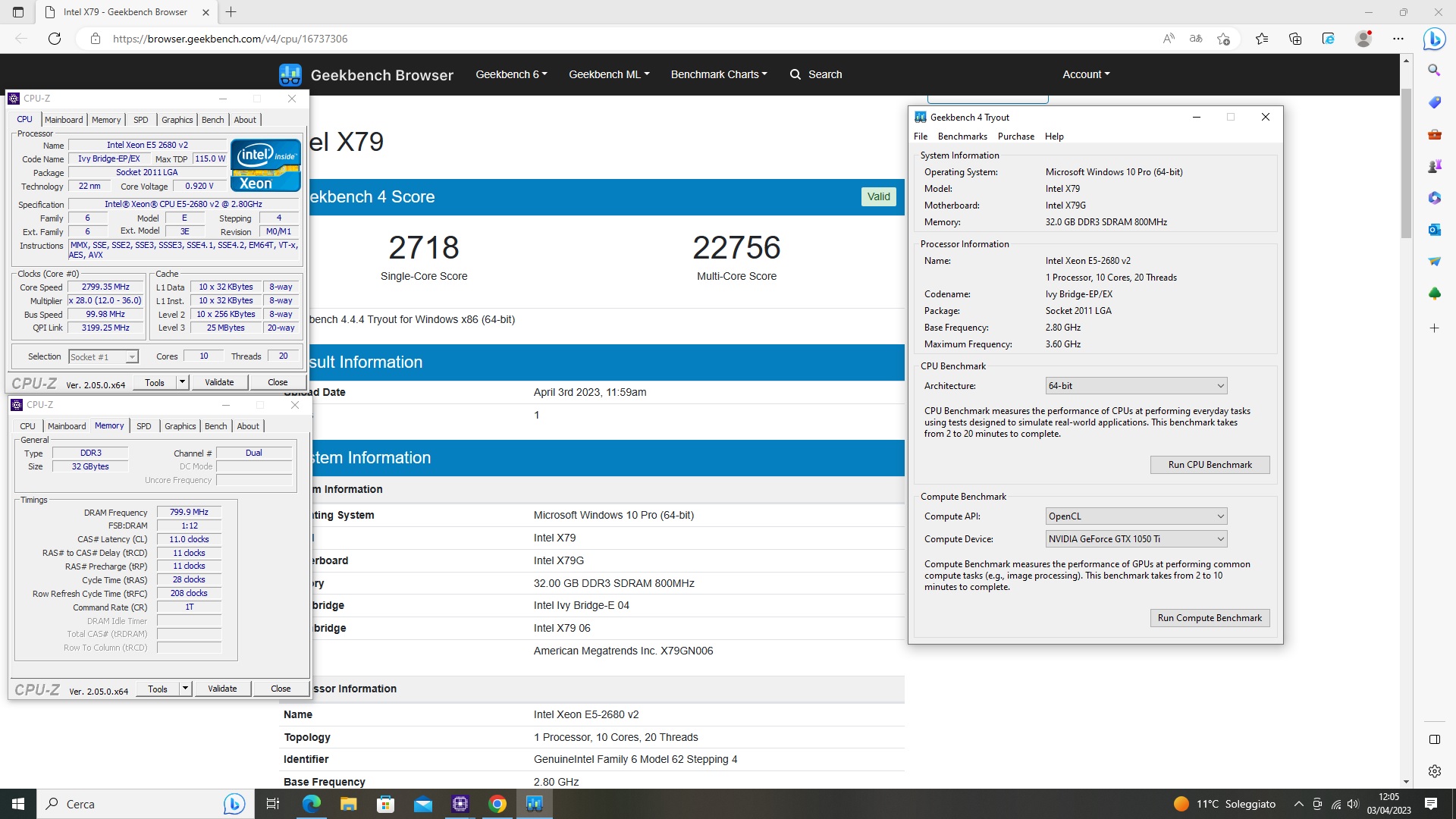
Task: Click the browser profile avatar
Action: click(x=1363, y=39)
